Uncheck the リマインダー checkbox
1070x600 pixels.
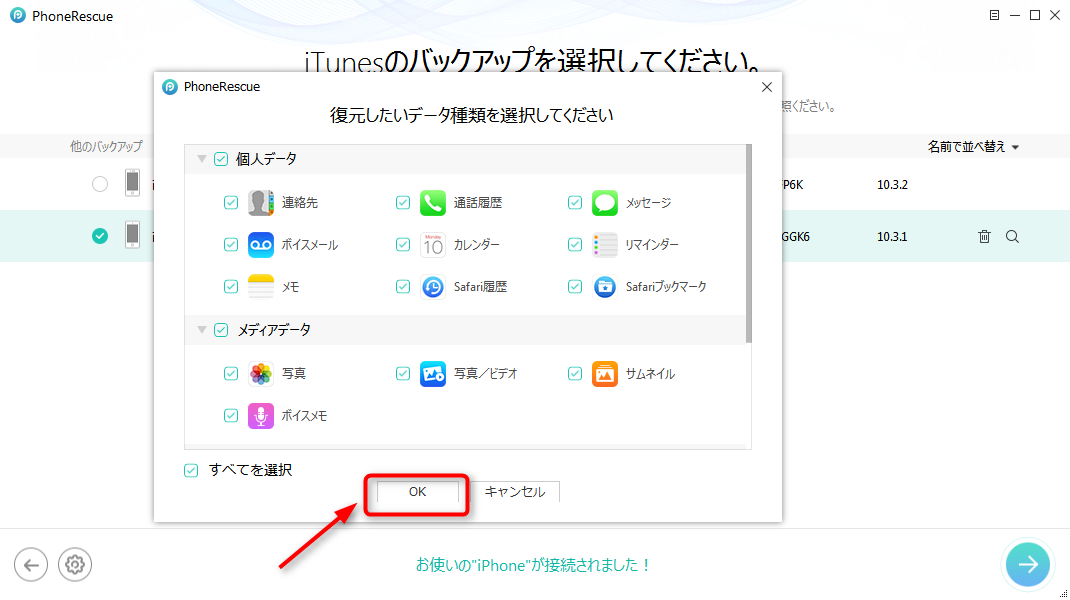(x=575, y=244)
